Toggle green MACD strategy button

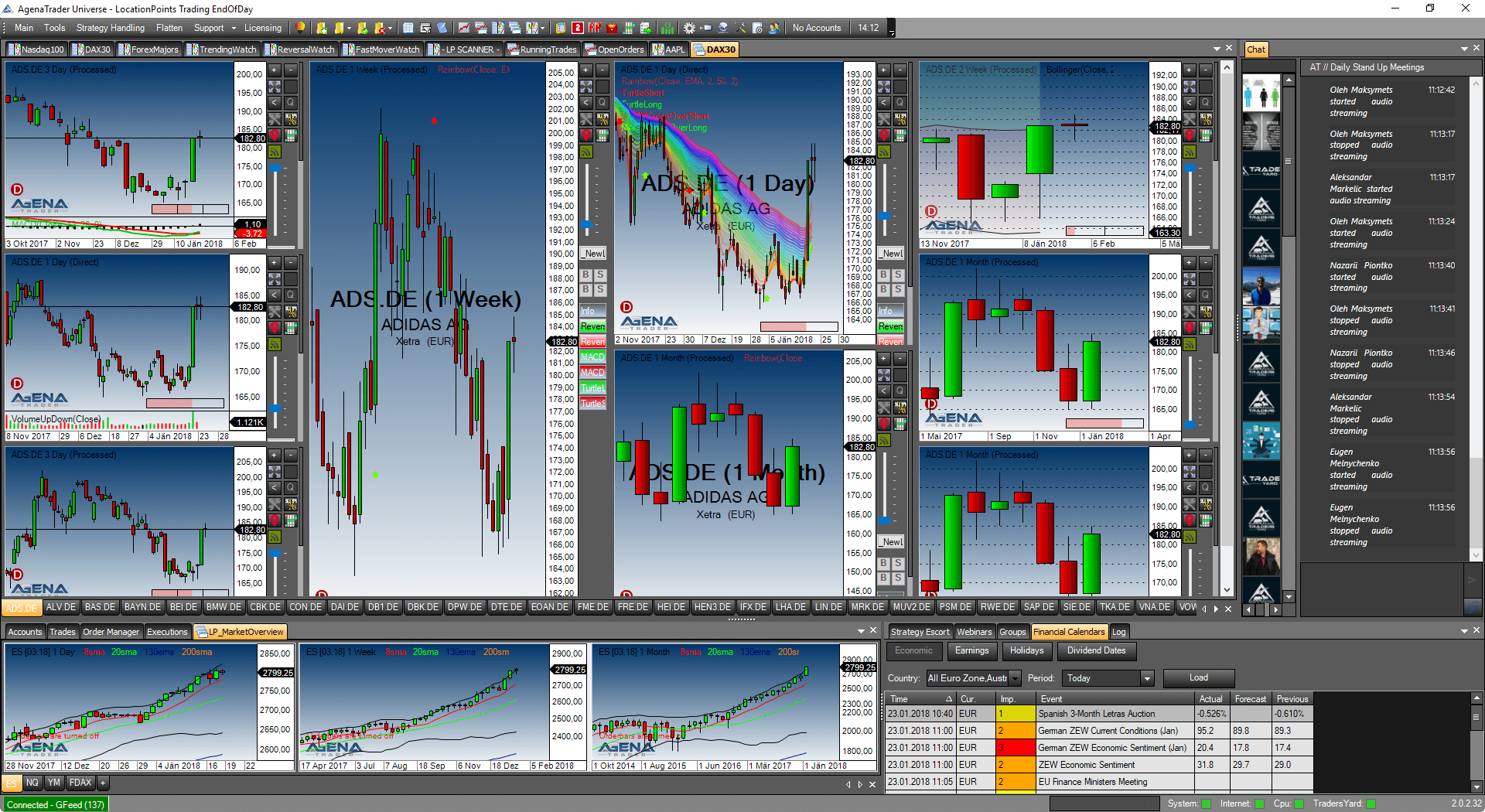click(x=592, y=357)
